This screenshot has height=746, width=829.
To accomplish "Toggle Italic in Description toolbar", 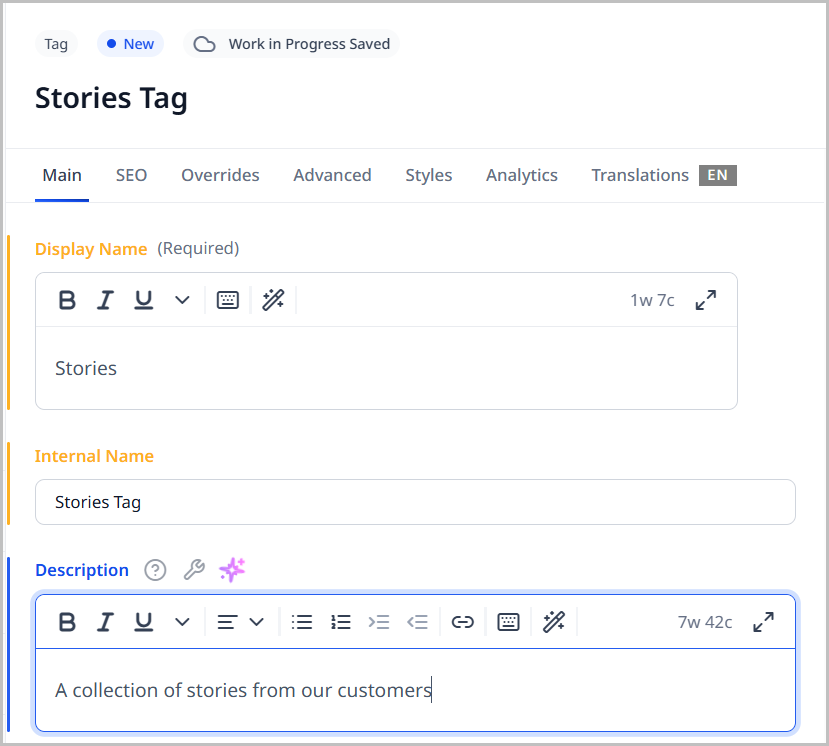I will tap(105, 622).
